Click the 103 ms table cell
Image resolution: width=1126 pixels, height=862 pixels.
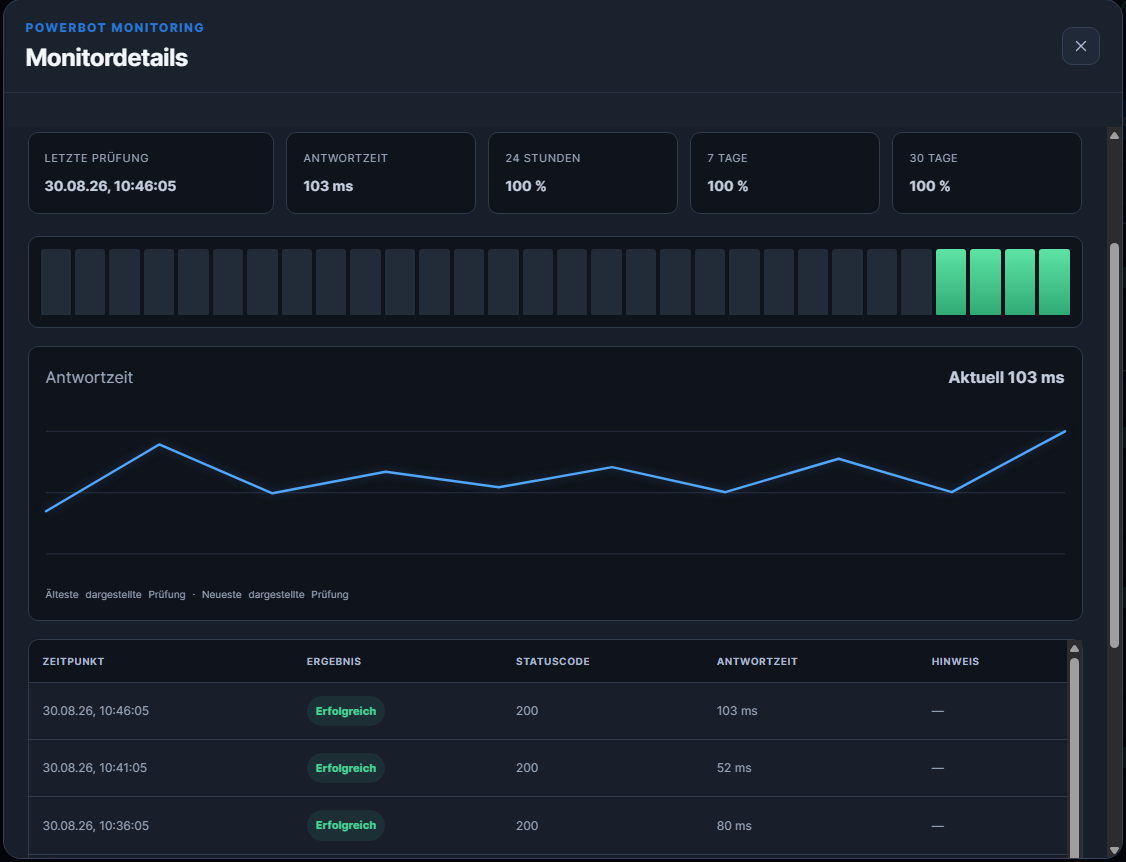[x=737, y=710]
